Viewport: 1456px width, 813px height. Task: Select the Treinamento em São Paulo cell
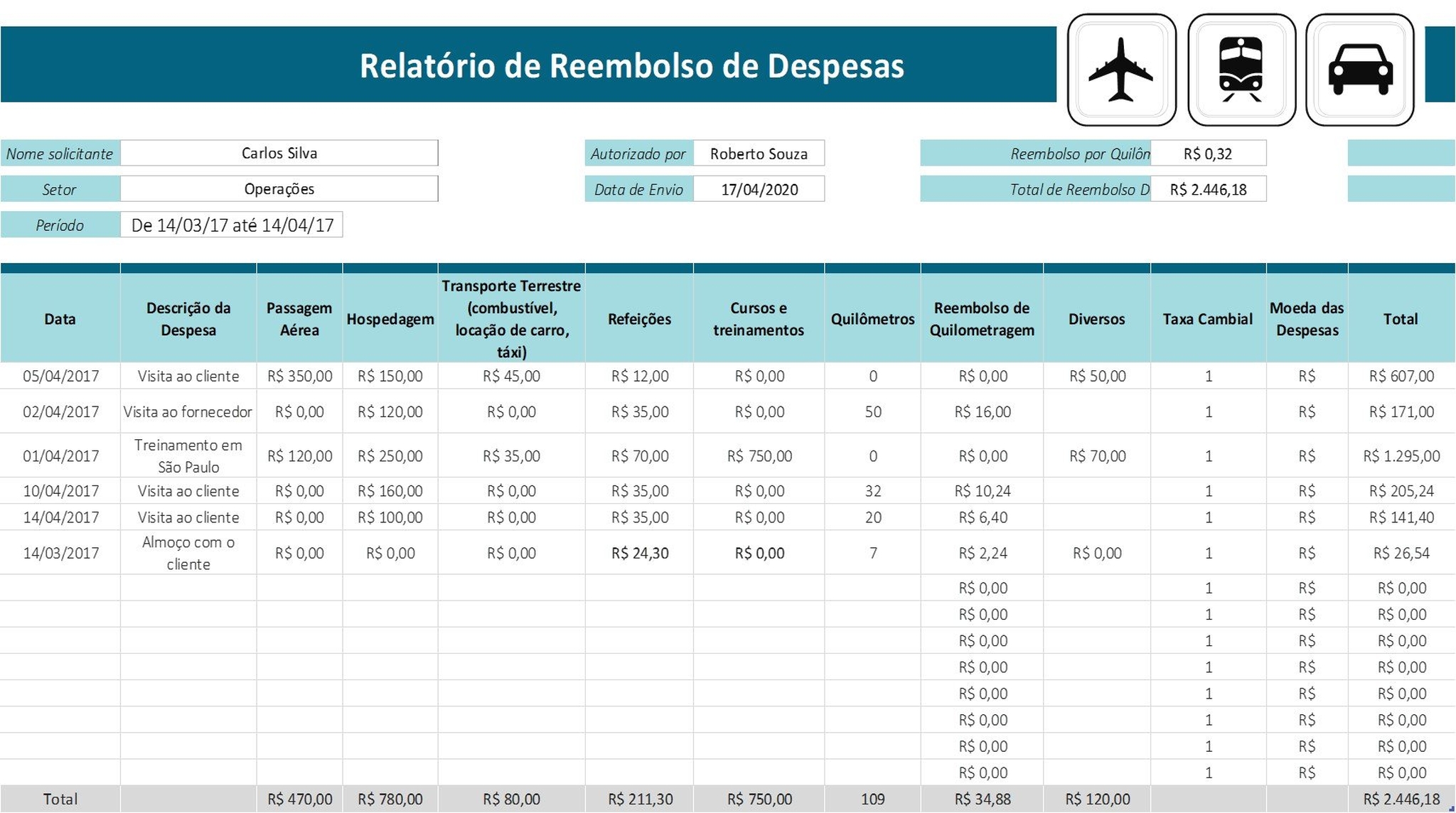click(x=188, y=456)
